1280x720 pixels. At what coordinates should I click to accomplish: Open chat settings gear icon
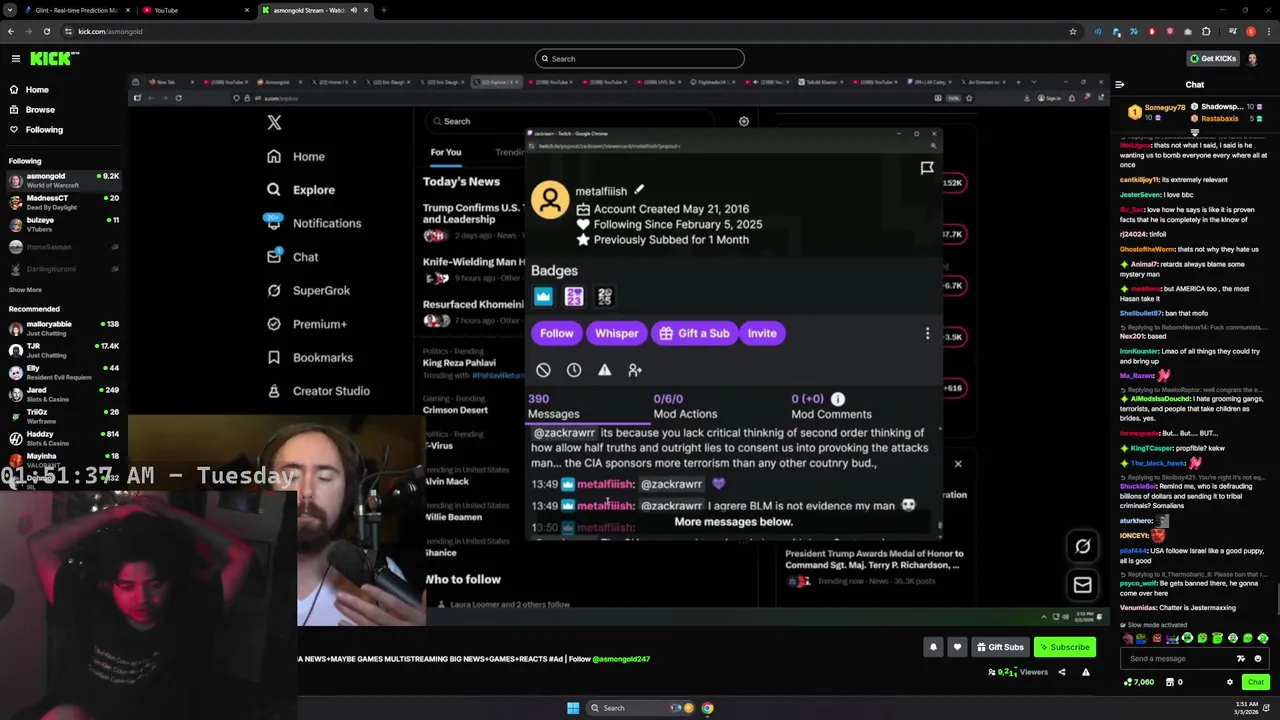pos(1230,682)
